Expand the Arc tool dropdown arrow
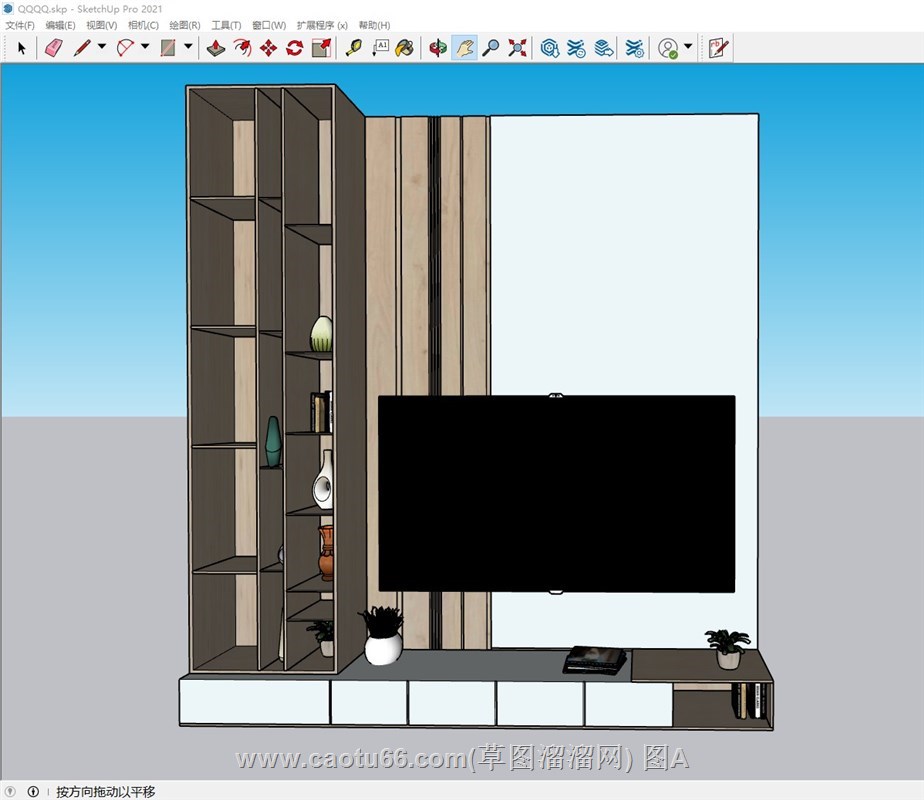924x800 pixels. (145, 47)
